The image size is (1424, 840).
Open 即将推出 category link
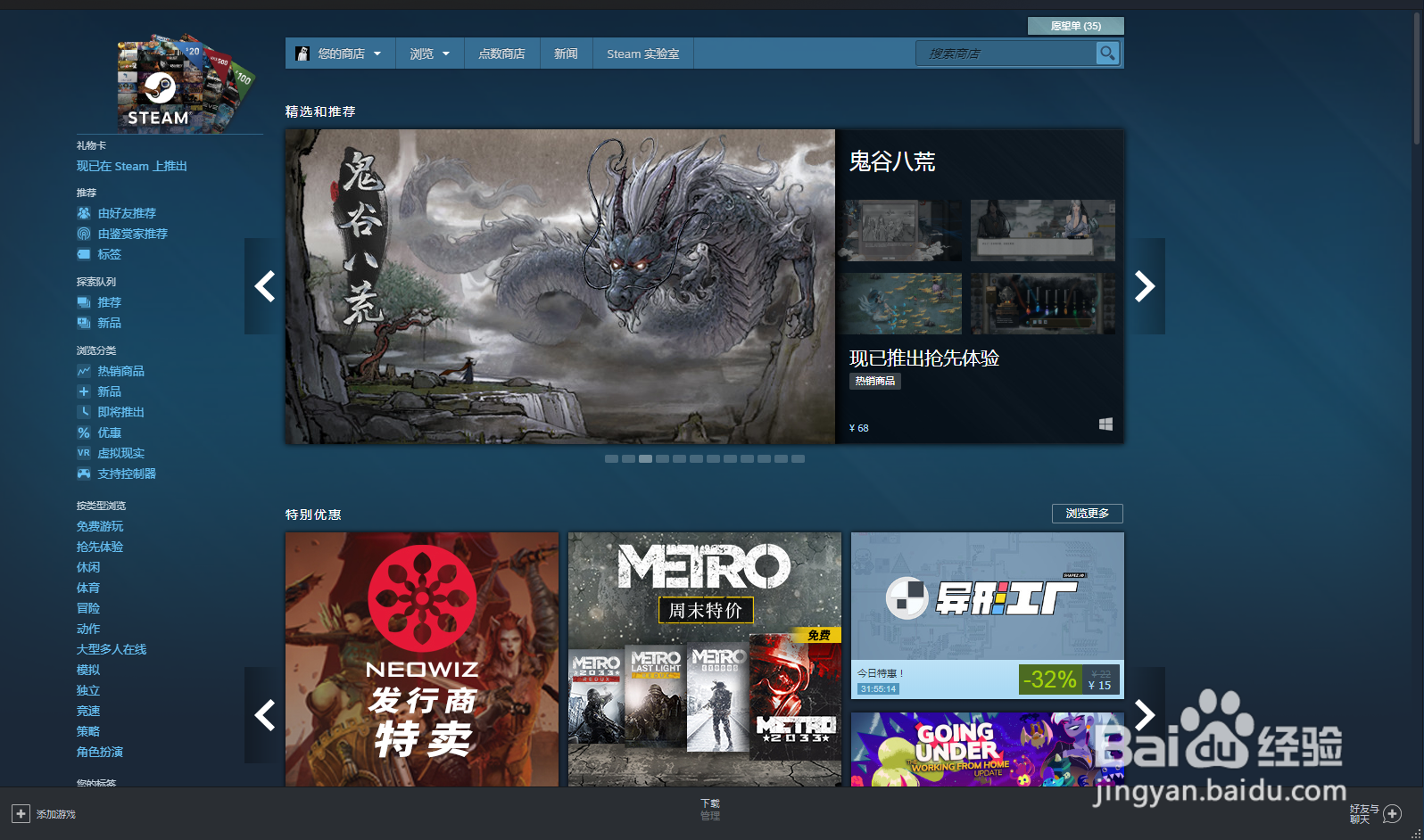coord(121,412)
